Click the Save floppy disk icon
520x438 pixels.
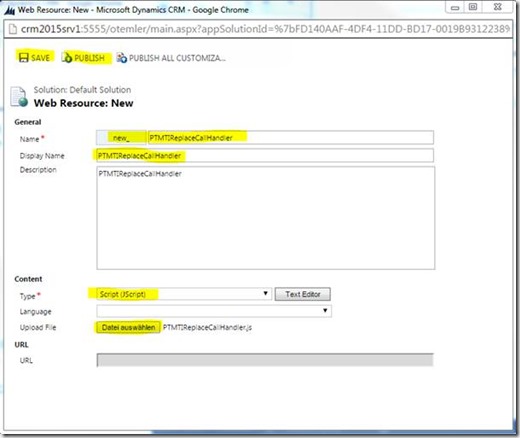point(23,58)
